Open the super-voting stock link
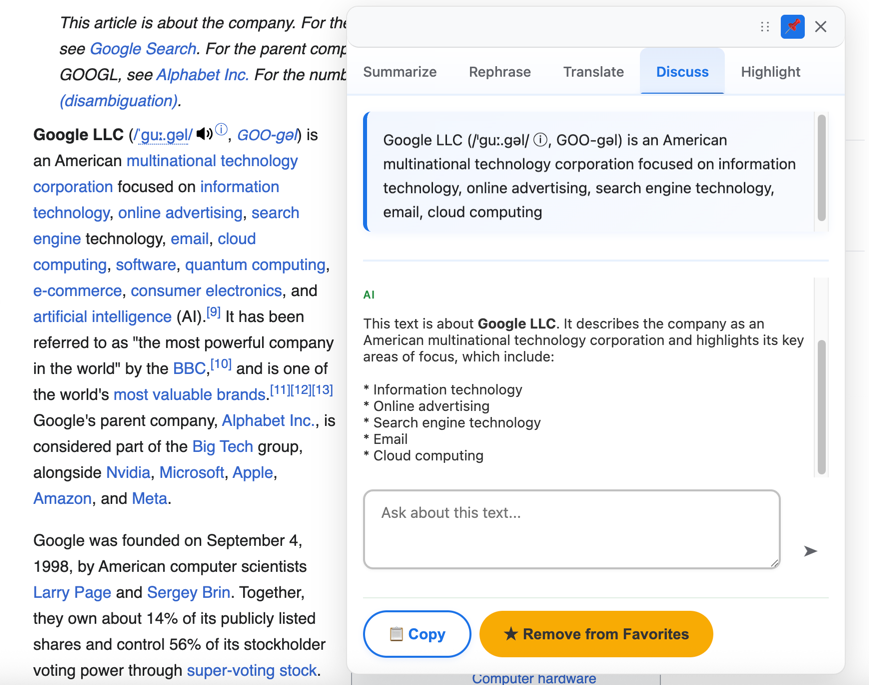The height and width of the screenshot is (685, 869). (x=252, y=671)
